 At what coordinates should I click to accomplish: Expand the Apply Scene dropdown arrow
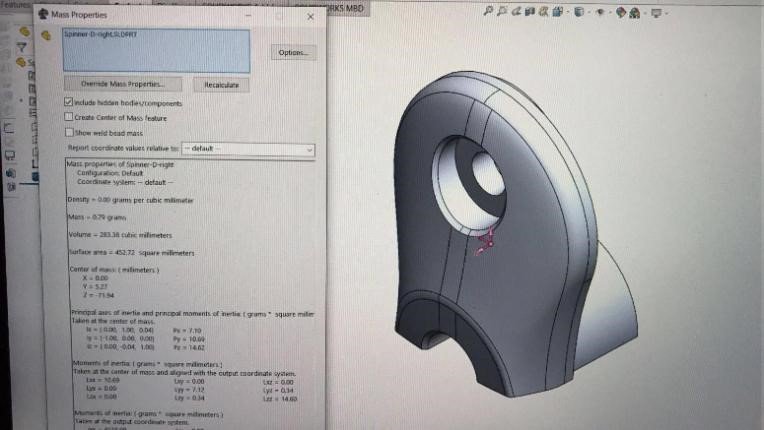point(645,13)
